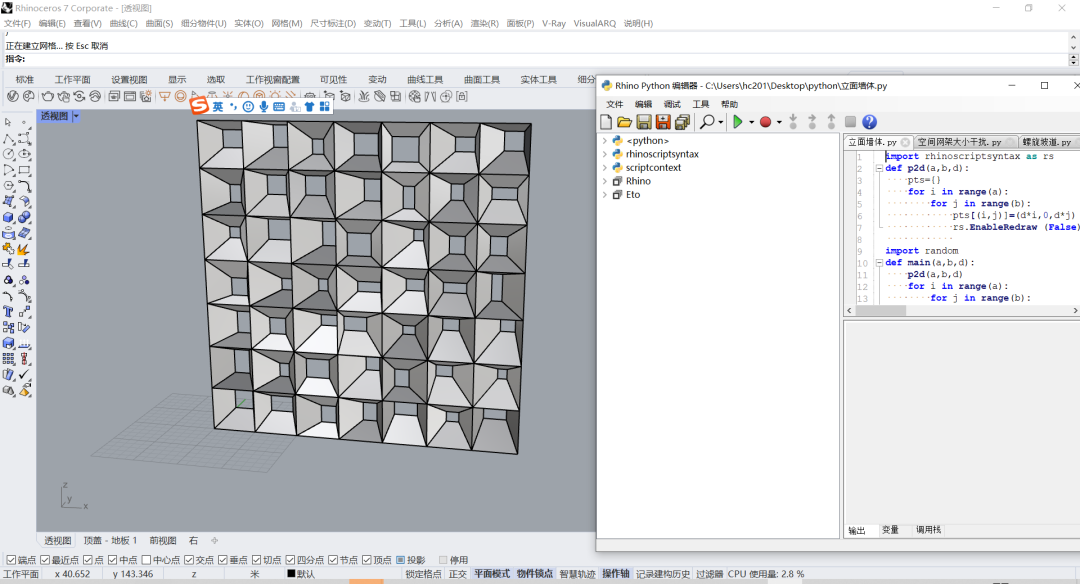The width and height of the screenshot is (1080, 584).
Task: Select the box solid tool in left toolbar
Action: click(8, 217)
